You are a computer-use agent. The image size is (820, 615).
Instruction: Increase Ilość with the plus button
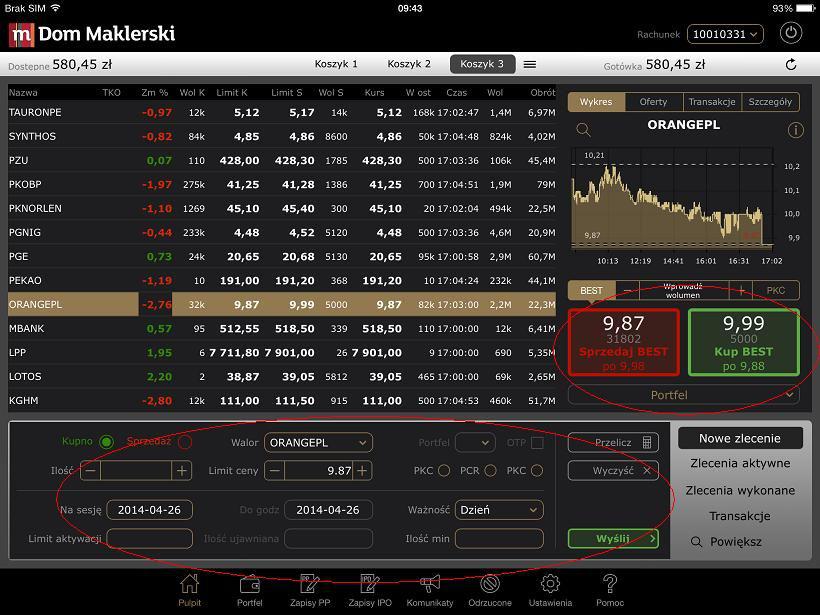pos(181,471)
